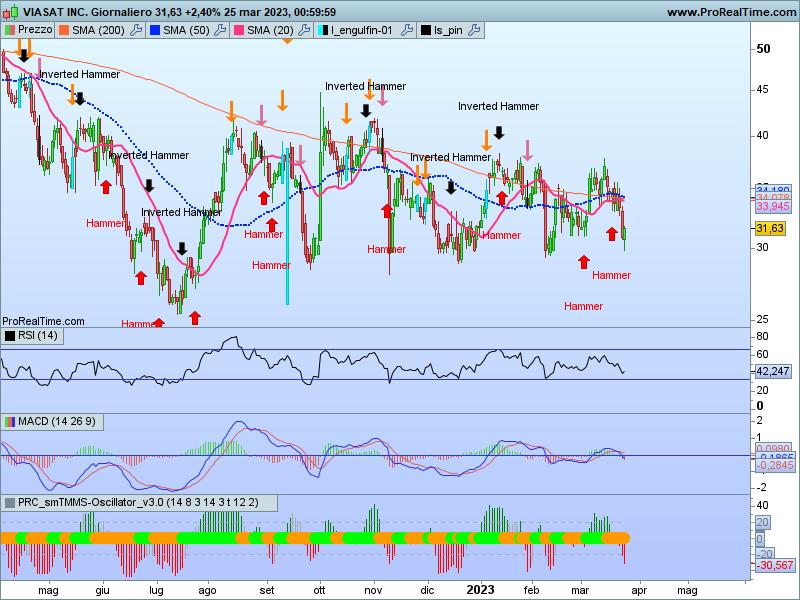Click the 'set' month label on time axis
Screen dimensions: 800x600
tap(266, 590)
